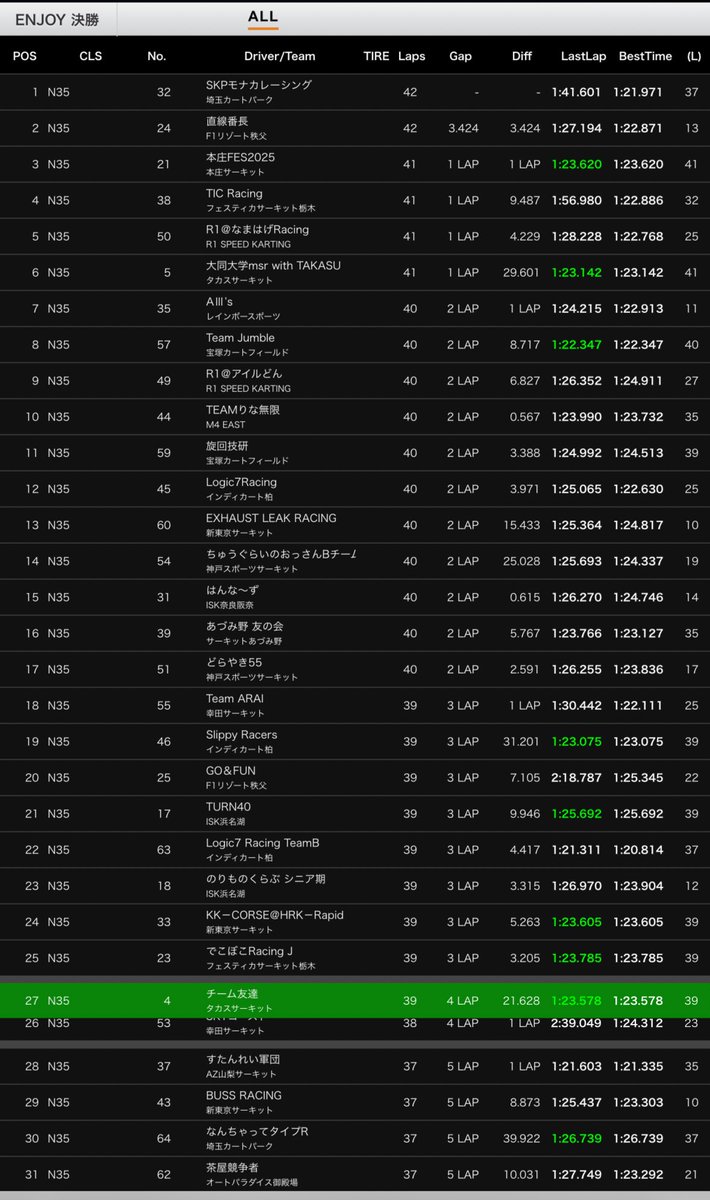Sort by CLS column header
The height and width of the screenshot is (1200, 710).
[x=91, y=56]
